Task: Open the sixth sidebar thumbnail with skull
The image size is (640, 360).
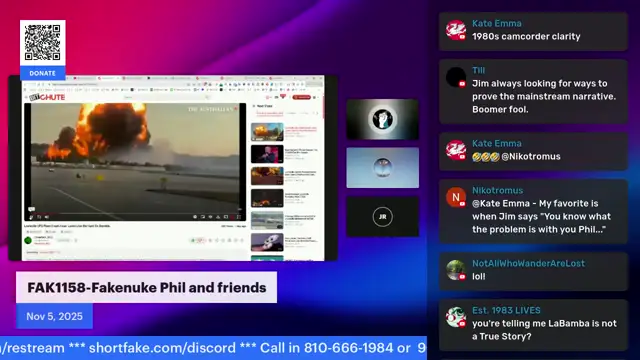Action: 267,242
